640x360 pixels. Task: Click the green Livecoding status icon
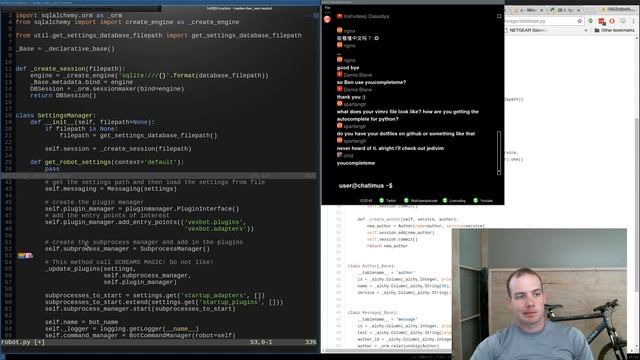[x=445, y=200]
